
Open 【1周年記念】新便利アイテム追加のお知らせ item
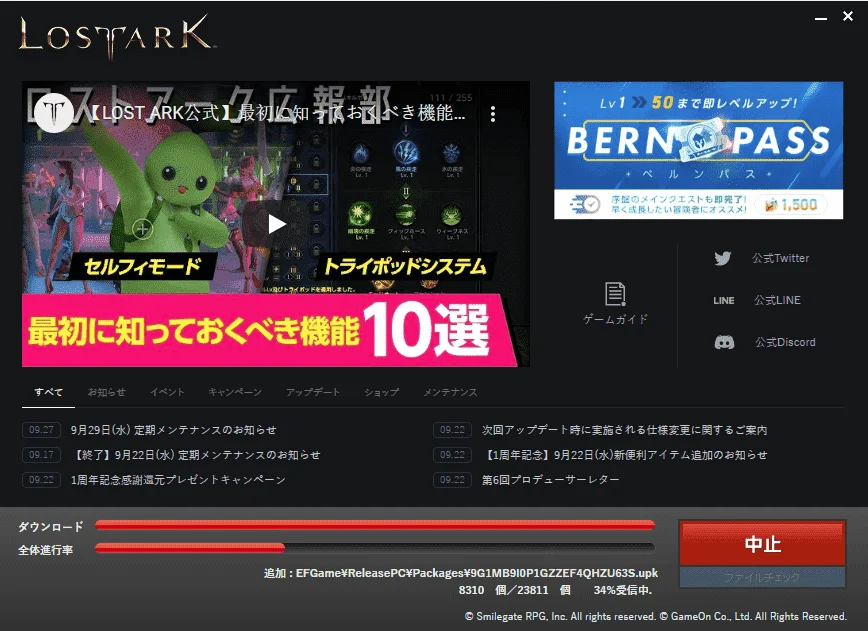click(624, 455)
